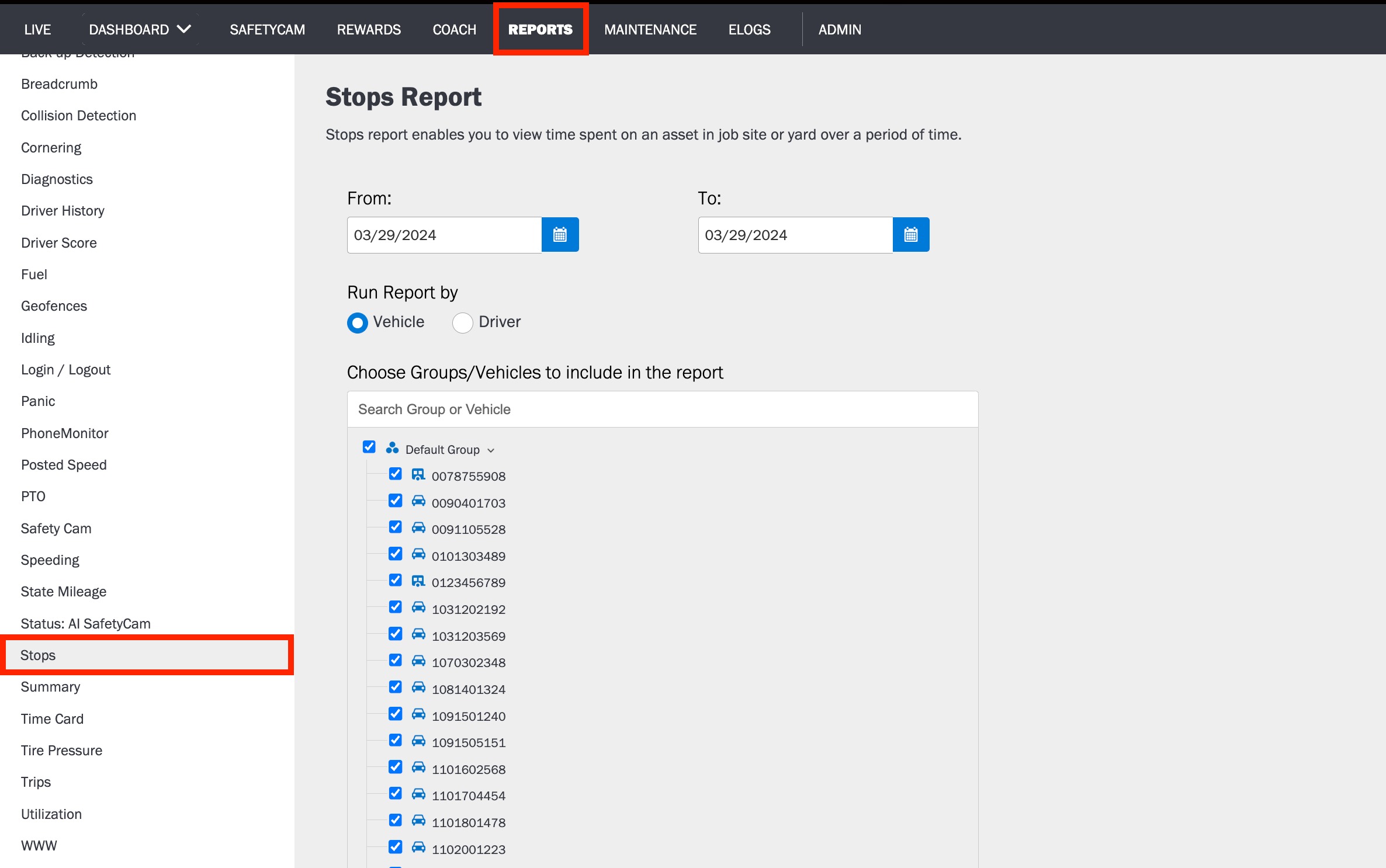
Task: Click the vehicle icon for 0078755908
Action: point(418,474)
